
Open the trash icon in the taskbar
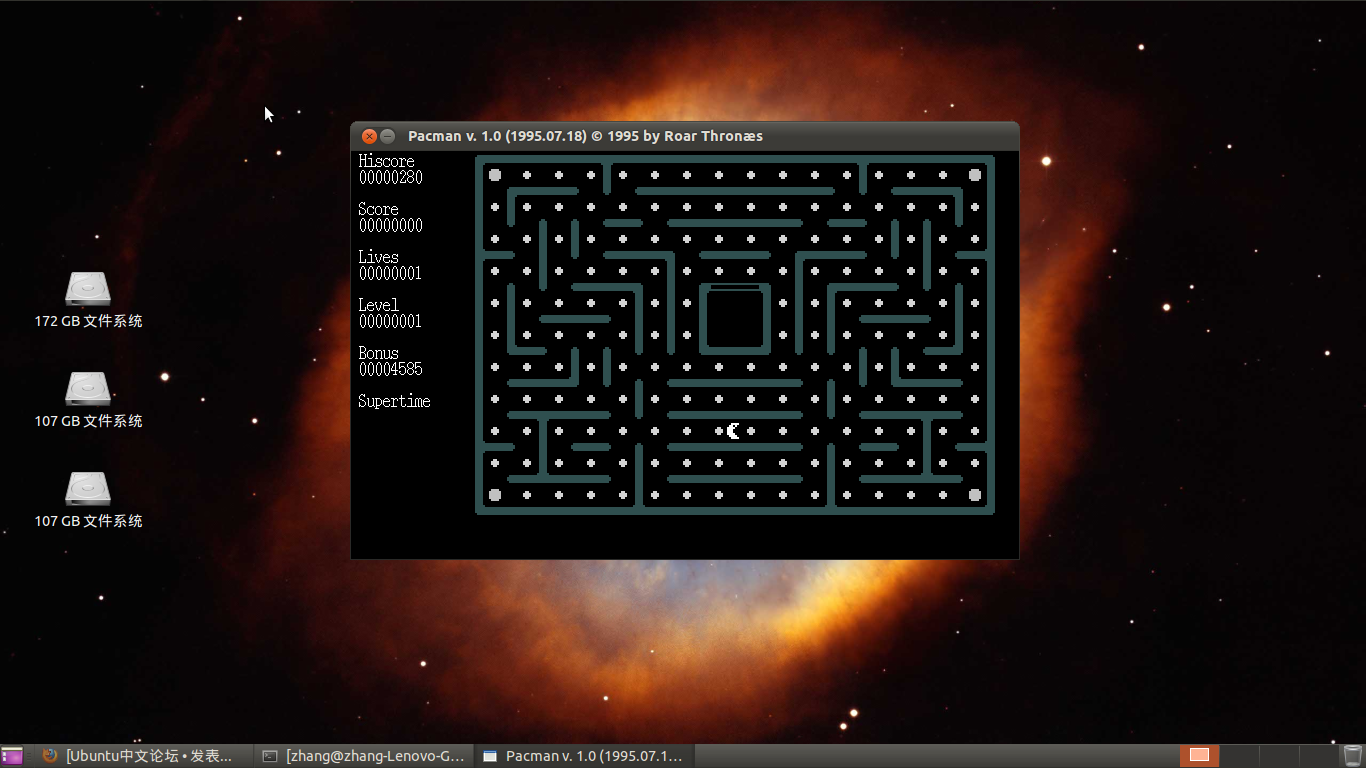(x=1352, y=756)
